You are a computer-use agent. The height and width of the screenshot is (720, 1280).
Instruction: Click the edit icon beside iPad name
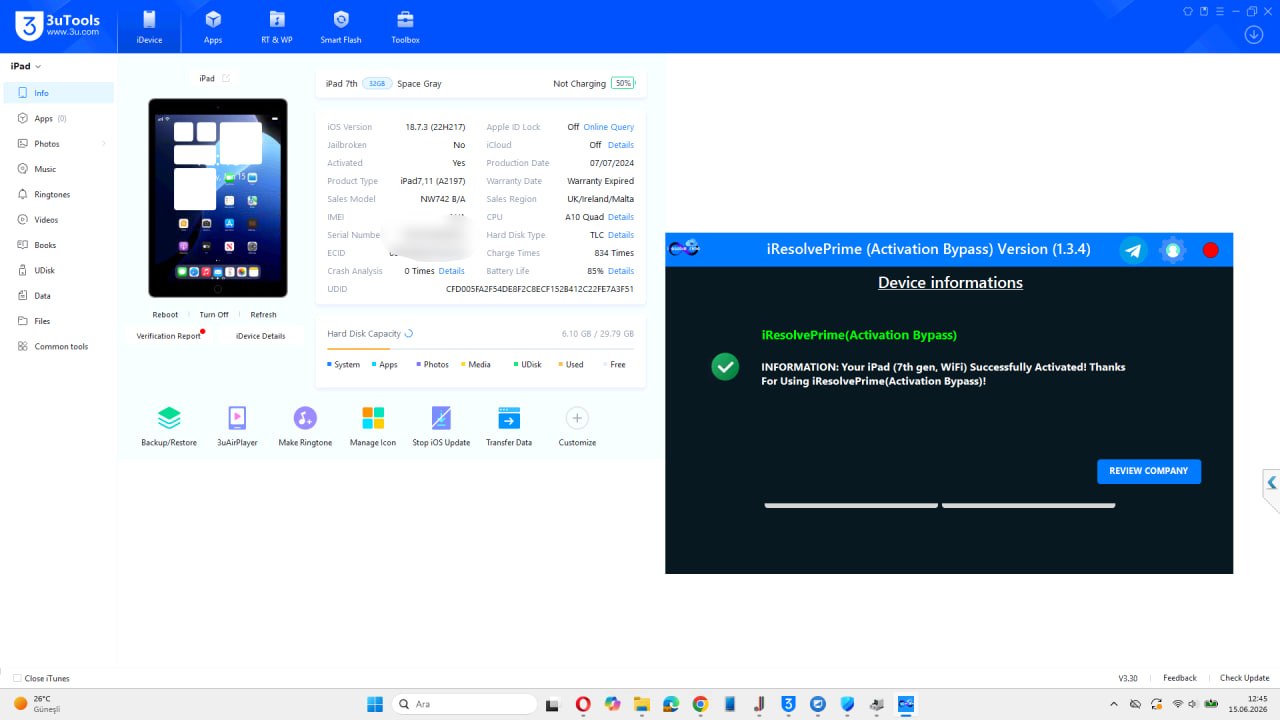[x=226, y=78]
